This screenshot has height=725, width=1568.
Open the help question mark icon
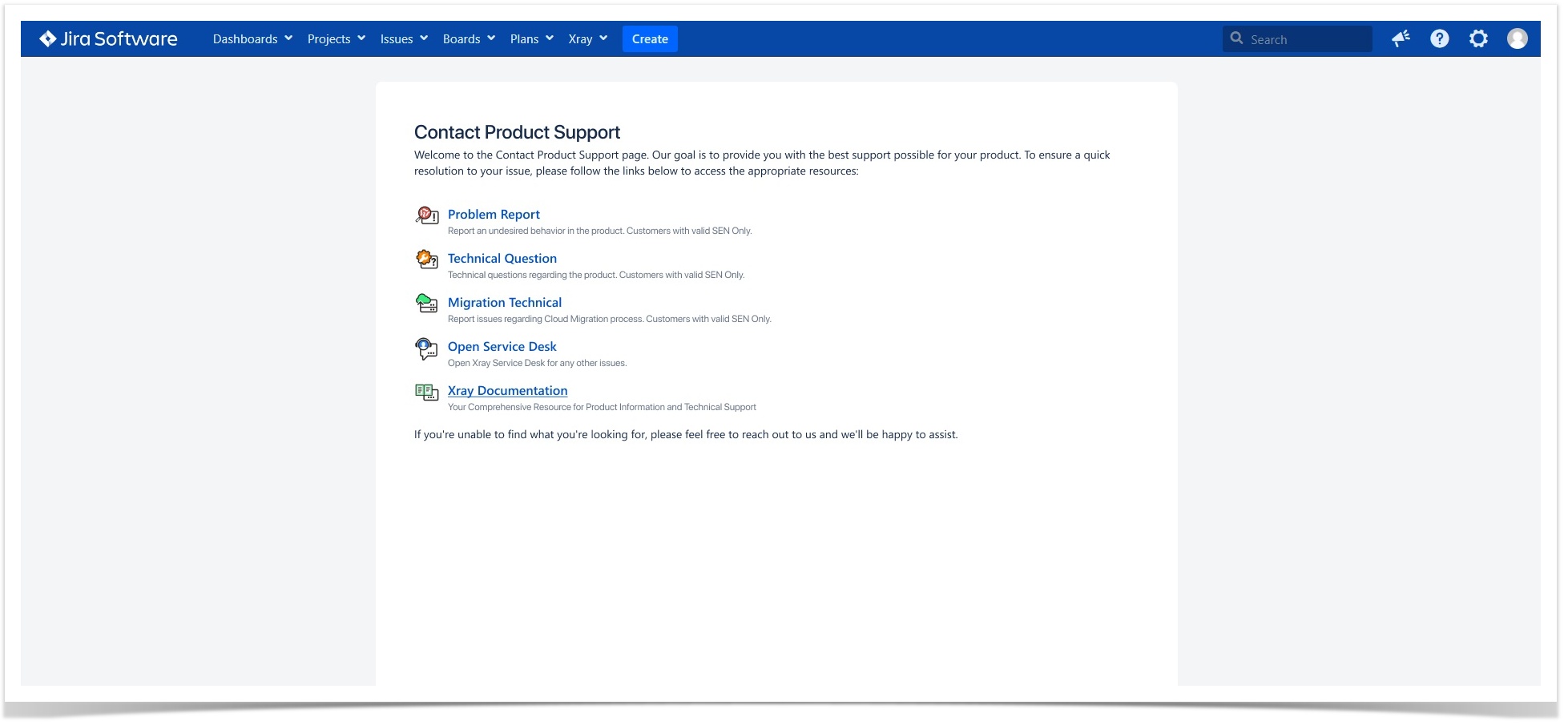point(1440,38)
